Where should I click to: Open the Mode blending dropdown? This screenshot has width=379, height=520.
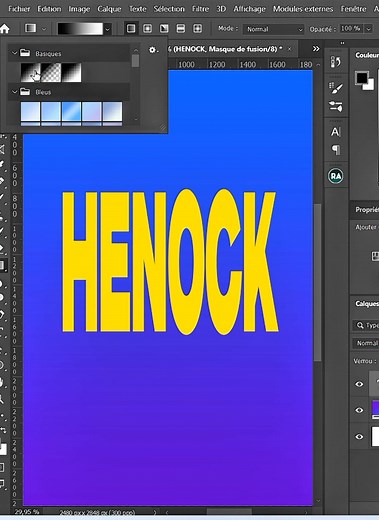[x=273, y=29]
